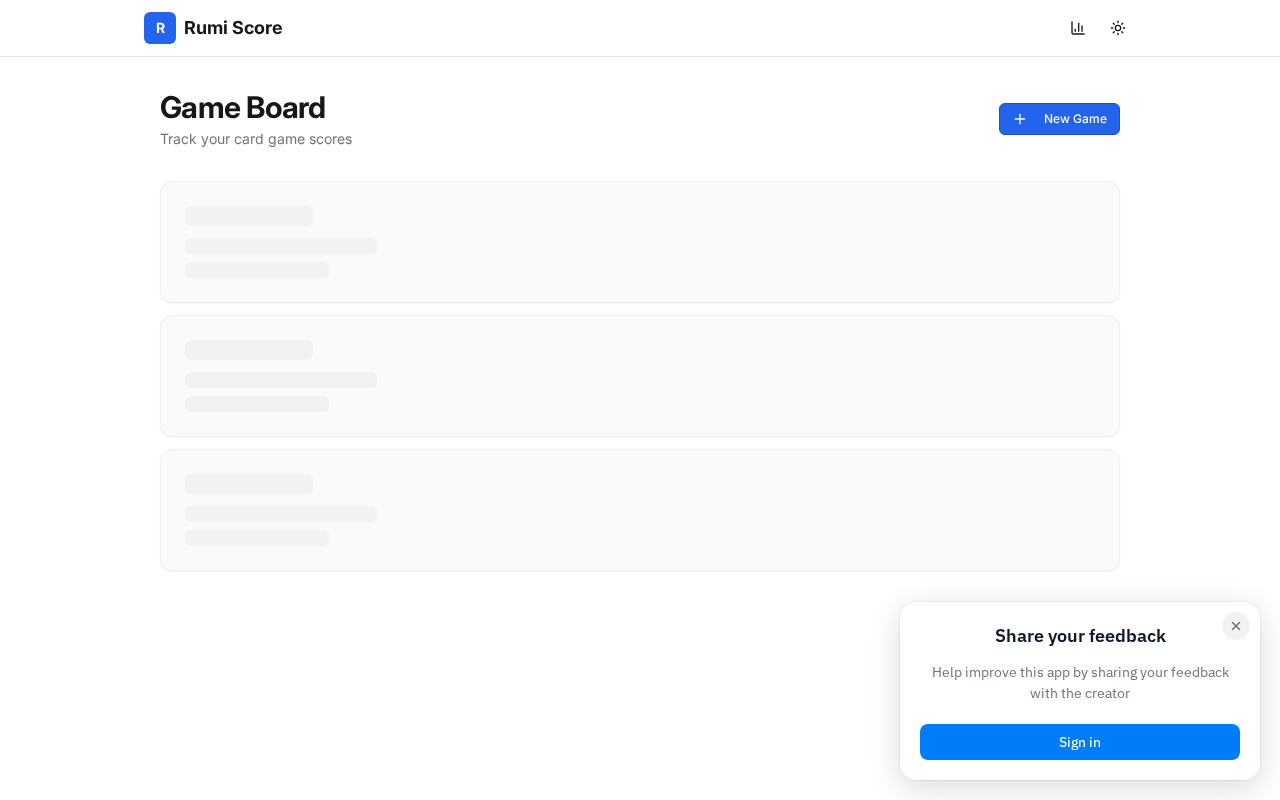
Task: Toggle light/dark theme with sun icon
Action: (1118, 28)
